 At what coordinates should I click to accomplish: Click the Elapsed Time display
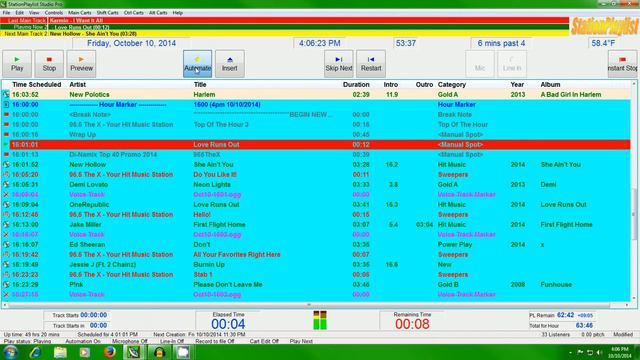[228, 321]
